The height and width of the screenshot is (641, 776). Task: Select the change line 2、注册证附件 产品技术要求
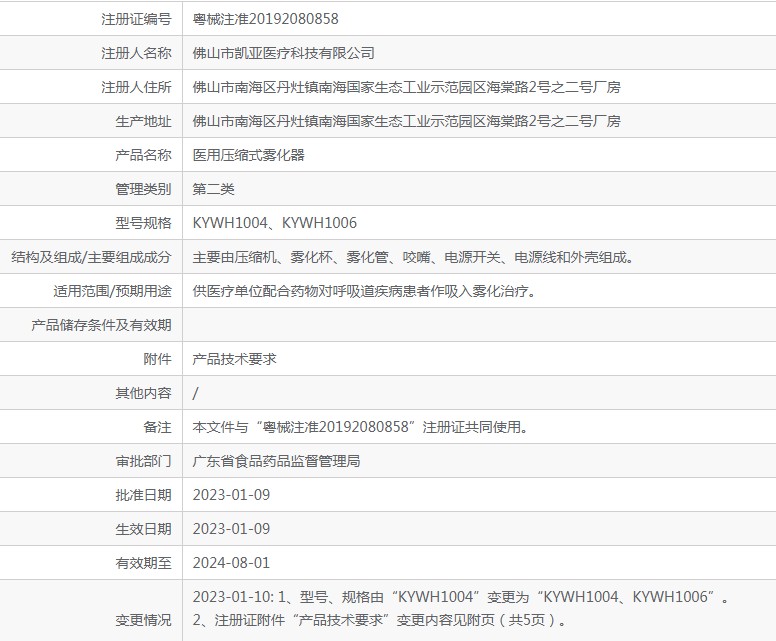[379, 620]
